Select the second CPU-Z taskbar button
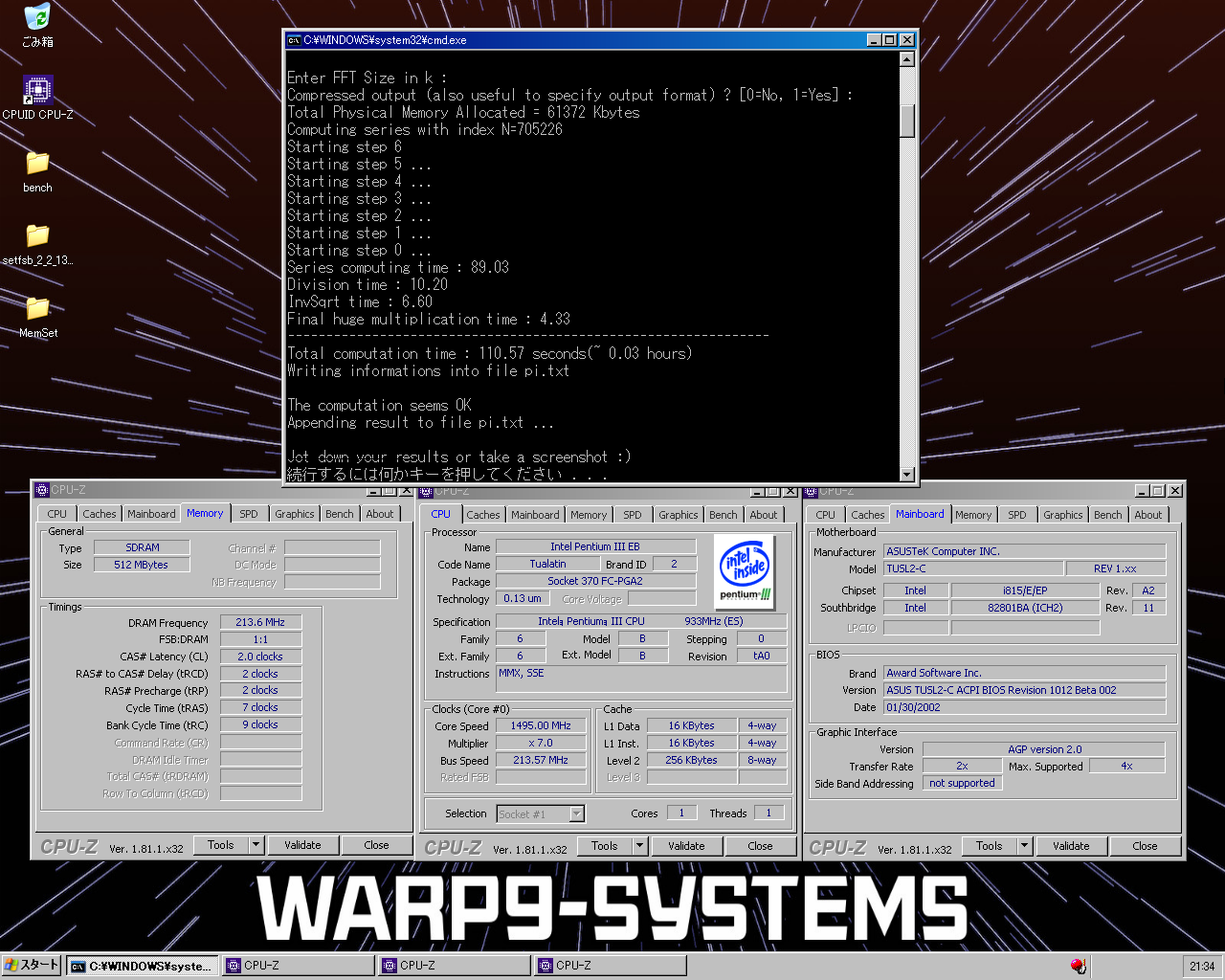 tap(455, 966)
